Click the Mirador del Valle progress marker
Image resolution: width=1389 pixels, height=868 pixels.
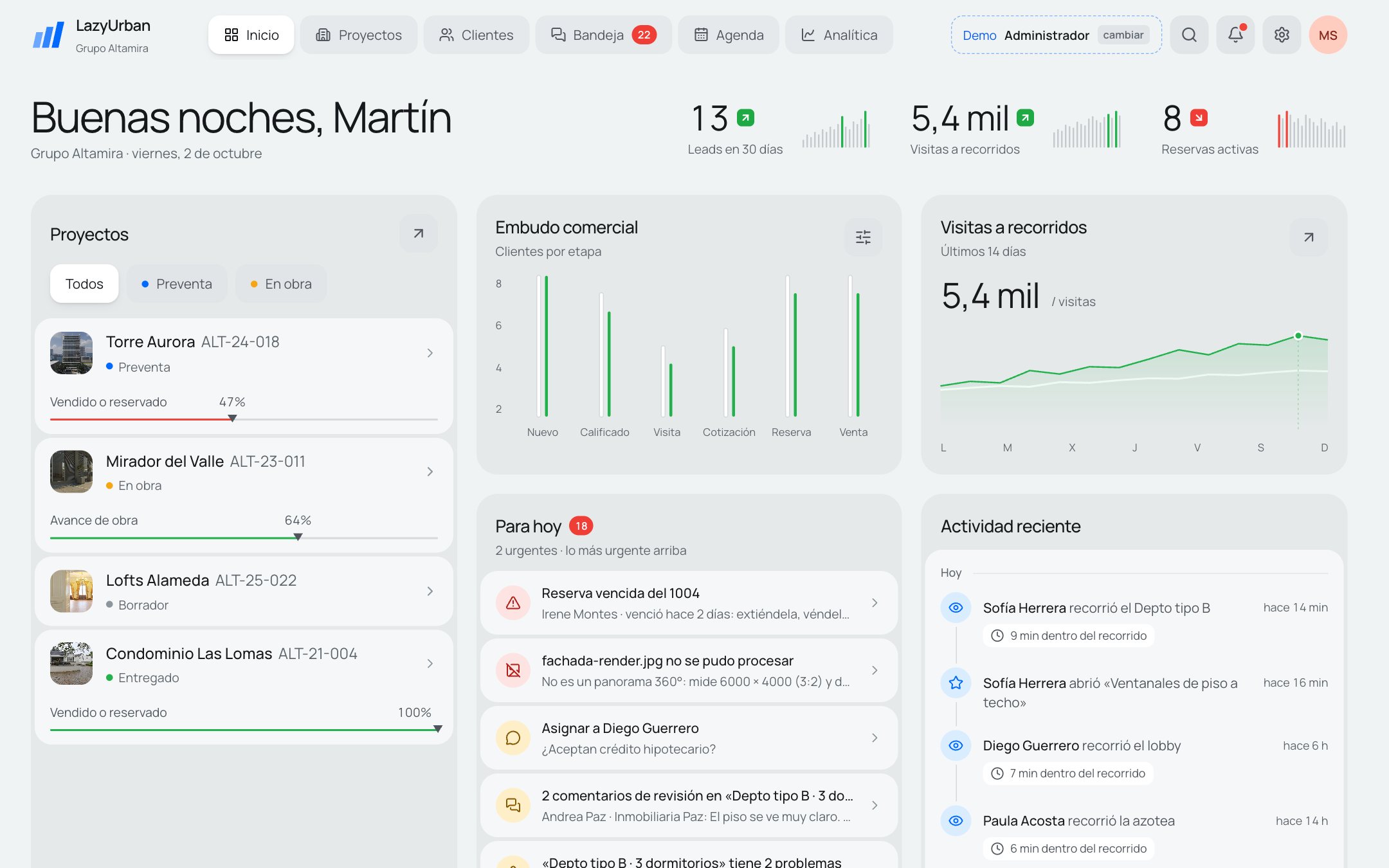pyautogui.click(x=298, y=537)
